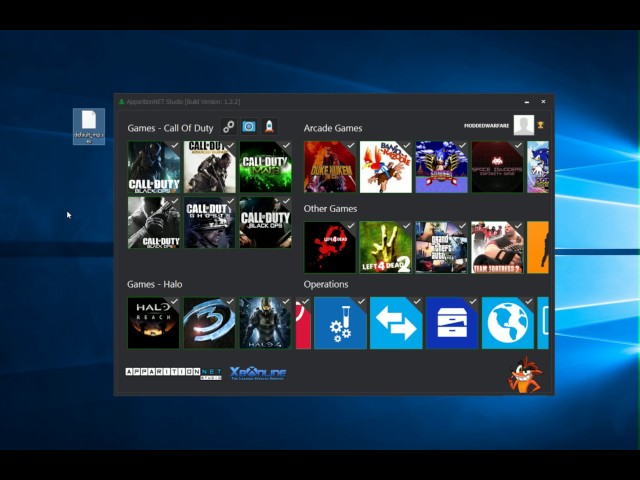Screen dimensions: 640x480
Task: Open the chain links tool icon
Action: pos(229,127)
